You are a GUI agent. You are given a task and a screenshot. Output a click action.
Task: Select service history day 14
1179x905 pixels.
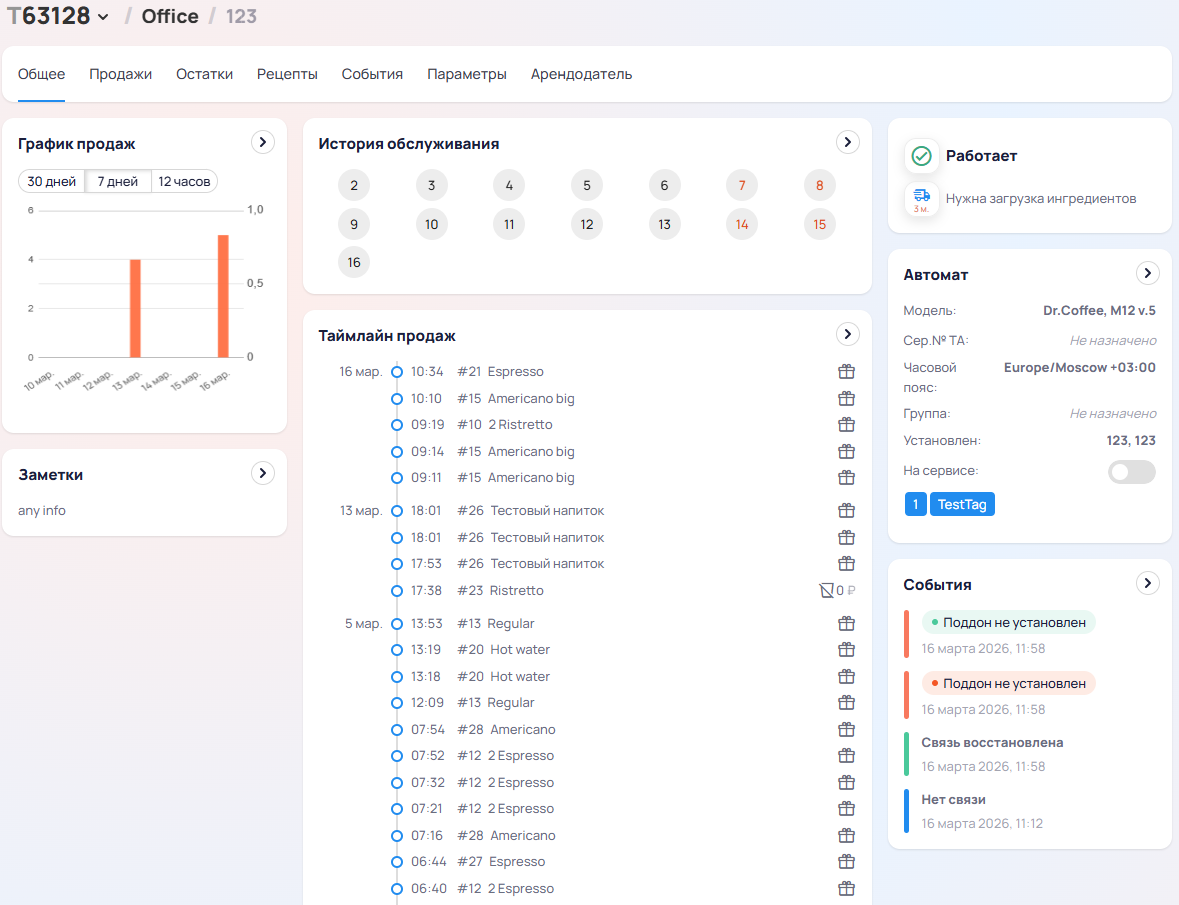click(742, 224)
